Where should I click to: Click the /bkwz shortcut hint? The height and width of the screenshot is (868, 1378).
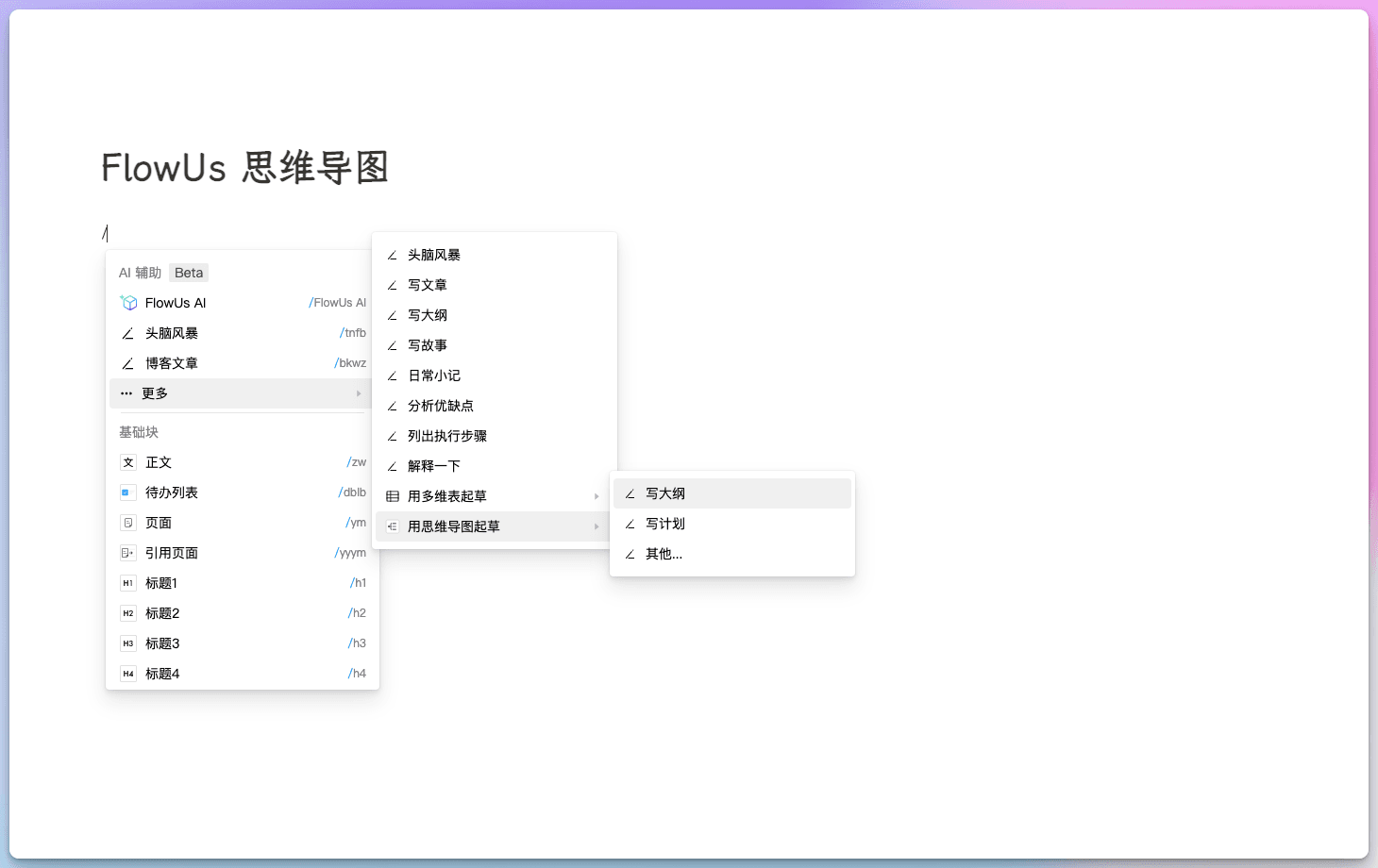point(350,363)
